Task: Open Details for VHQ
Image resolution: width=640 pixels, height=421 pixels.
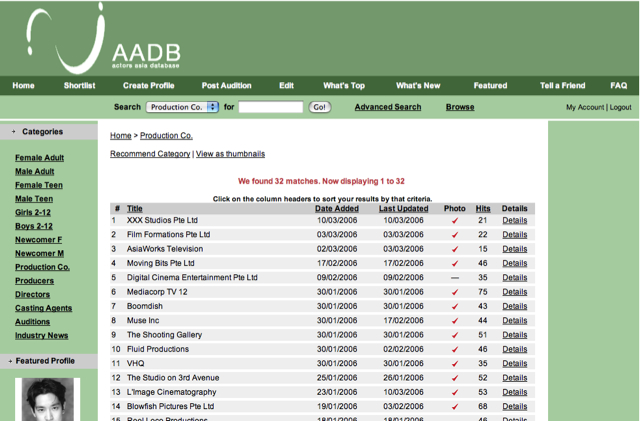Action: (x=515, y=363)
